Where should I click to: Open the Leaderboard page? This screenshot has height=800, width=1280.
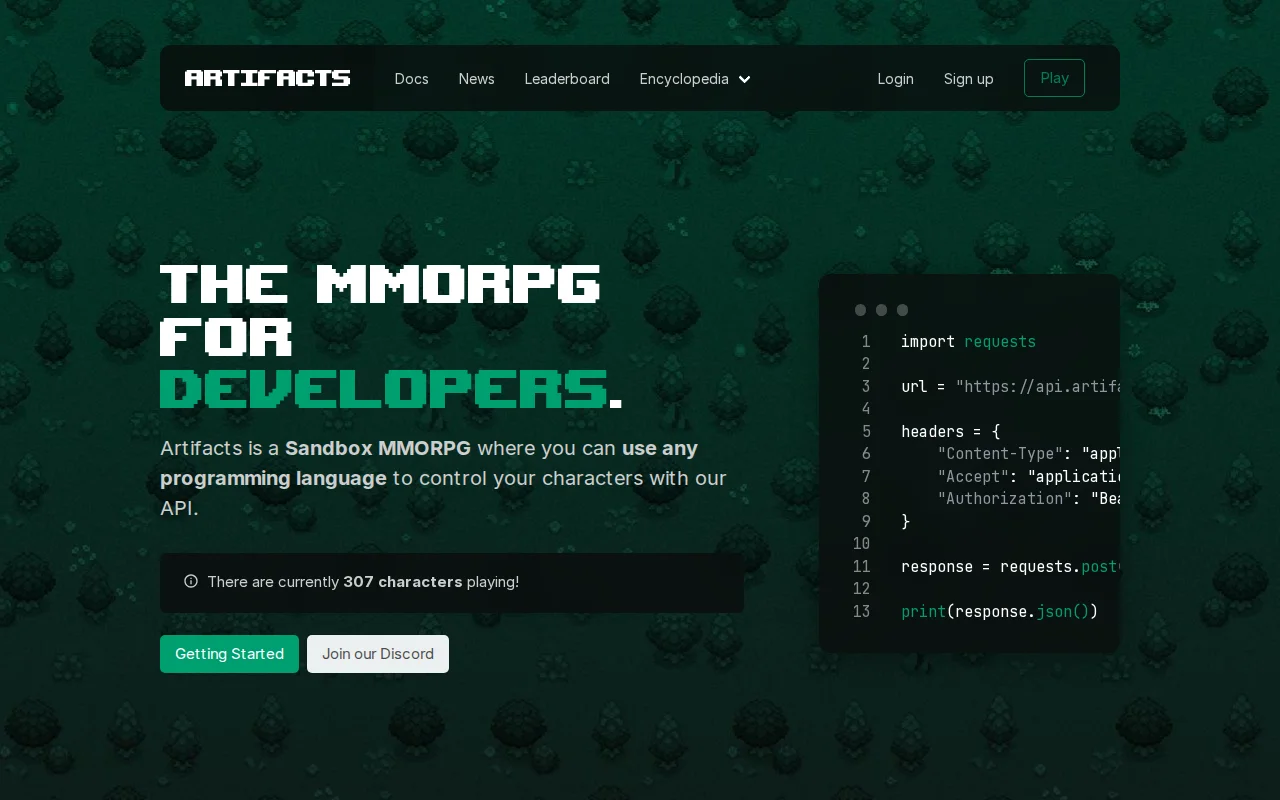(x=567, y=79)
